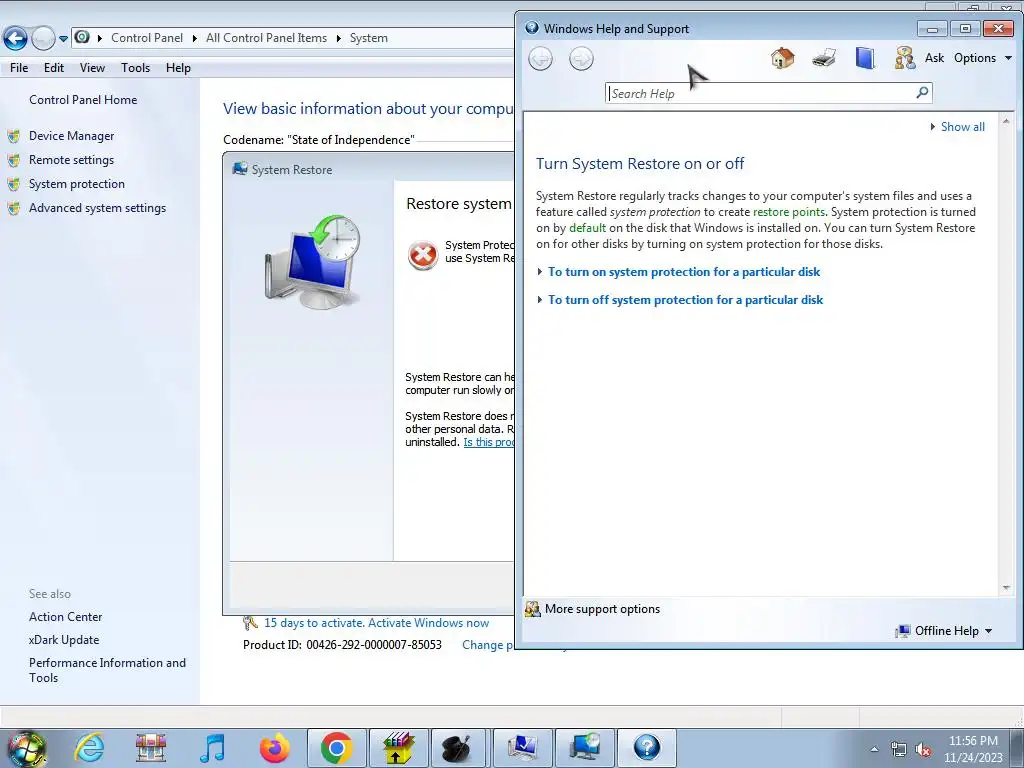Click the network tray icon
Image resolution: width=1024 pixels, height=768 pixels.
[x=899, y=750]
